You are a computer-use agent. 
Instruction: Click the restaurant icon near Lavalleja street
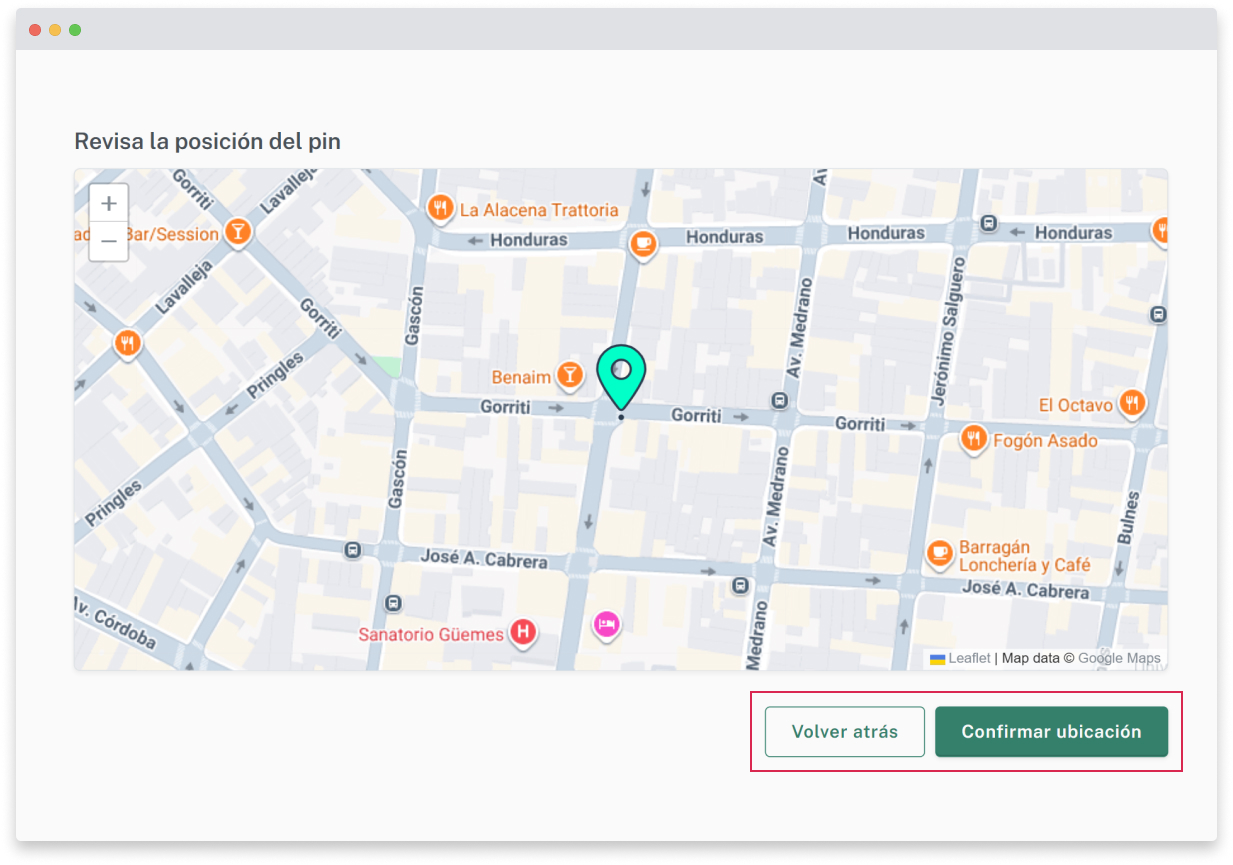(x=127, y=343)
